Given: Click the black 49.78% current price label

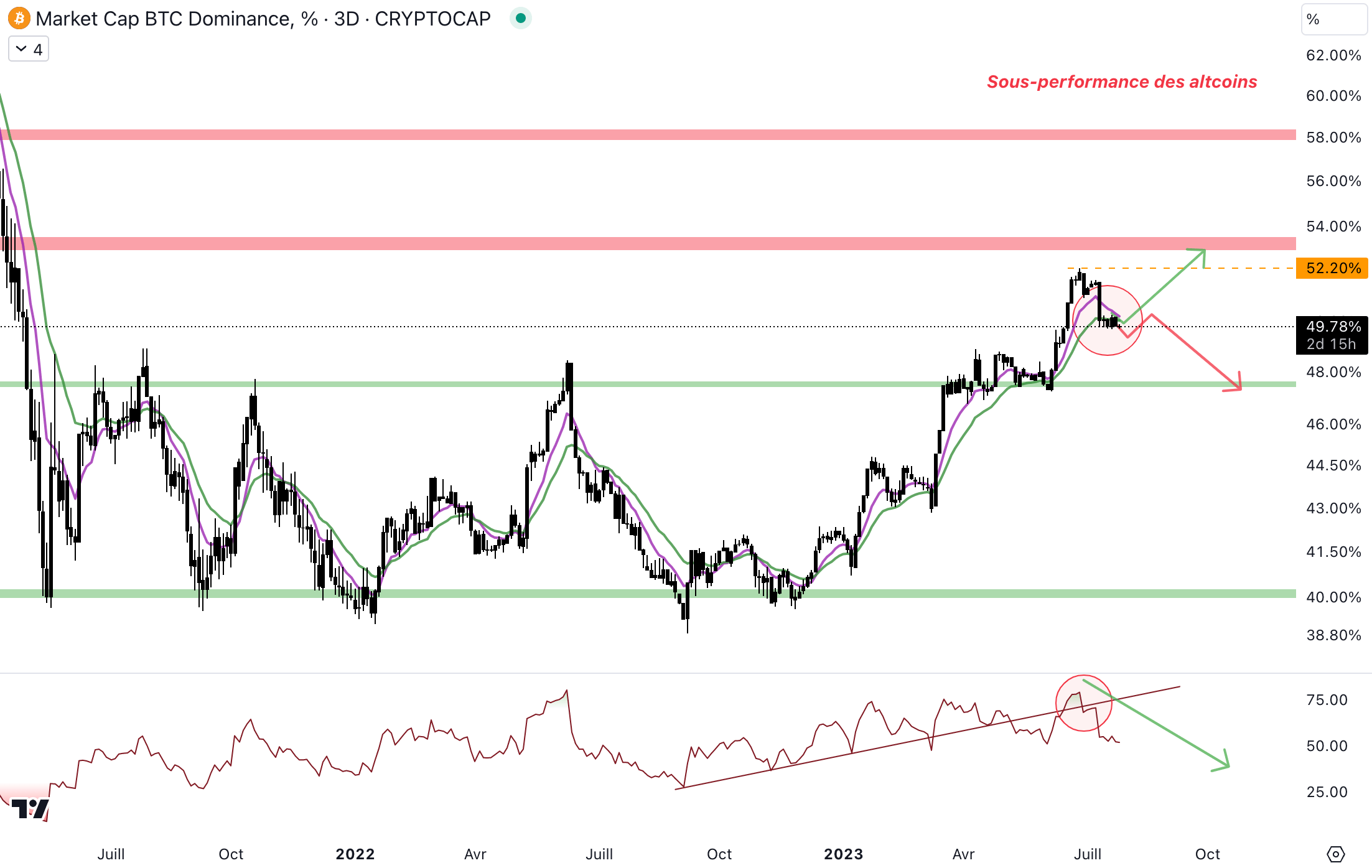Looking at the screenshot, I should coord(1332,327).
